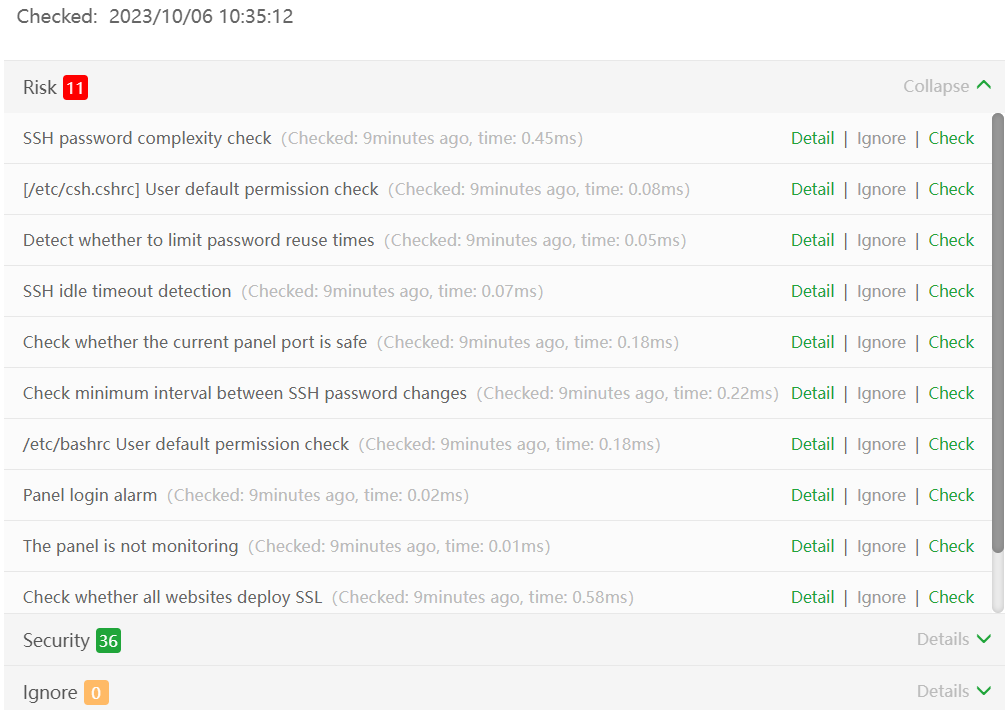Screen dimensions: 1008x710
Task: Click the red Risk count badge
Action: click(75, 88)
